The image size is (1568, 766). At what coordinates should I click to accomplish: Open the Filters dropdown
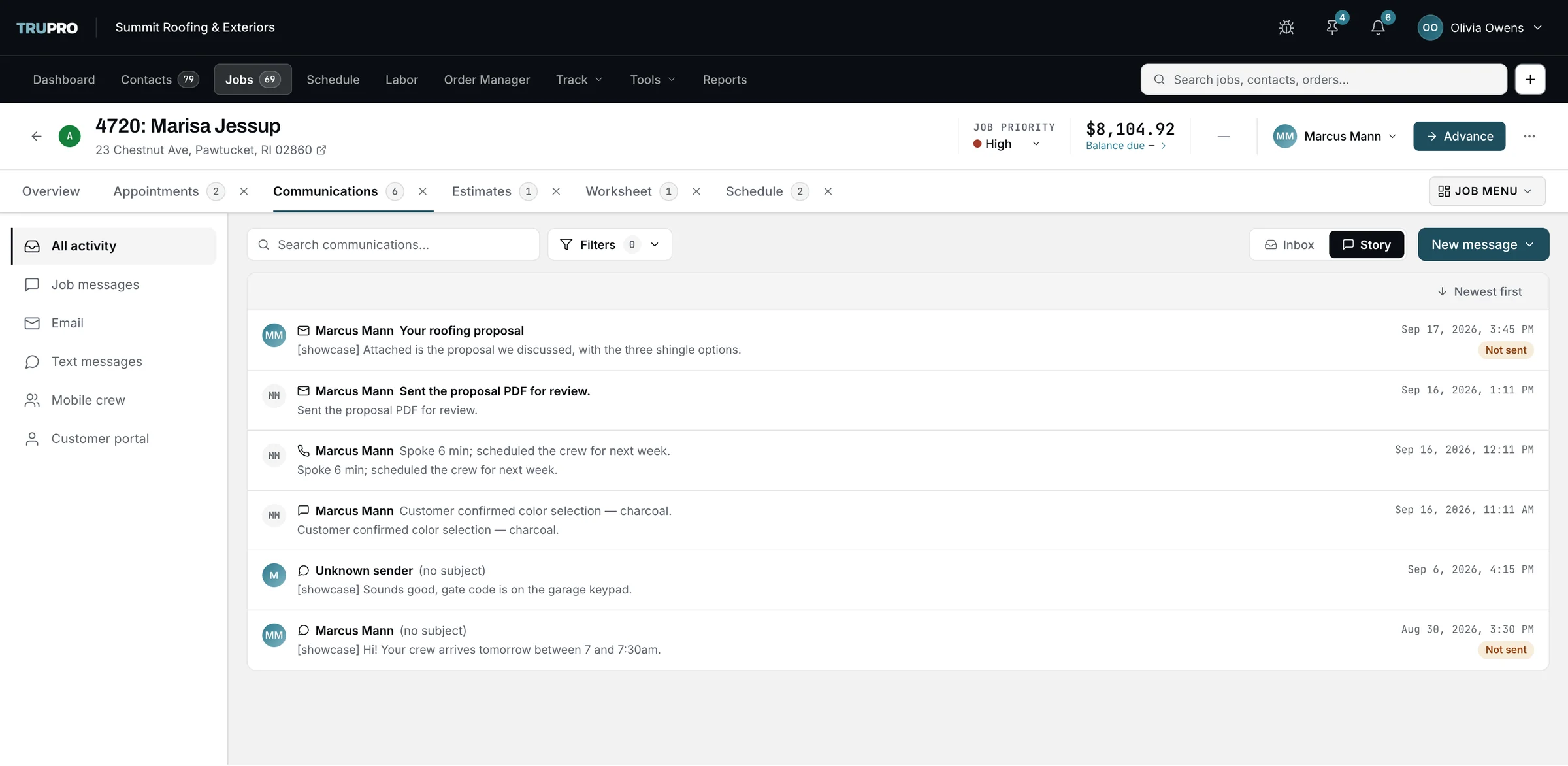coord(610,244)
